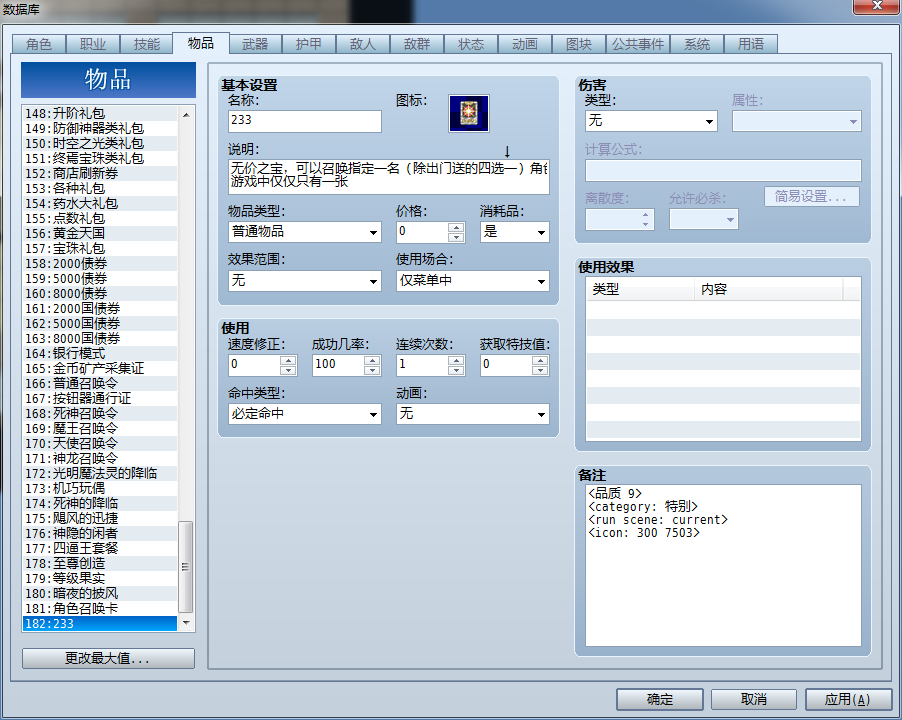Expand the 动画 dropdown

[472, 414]
